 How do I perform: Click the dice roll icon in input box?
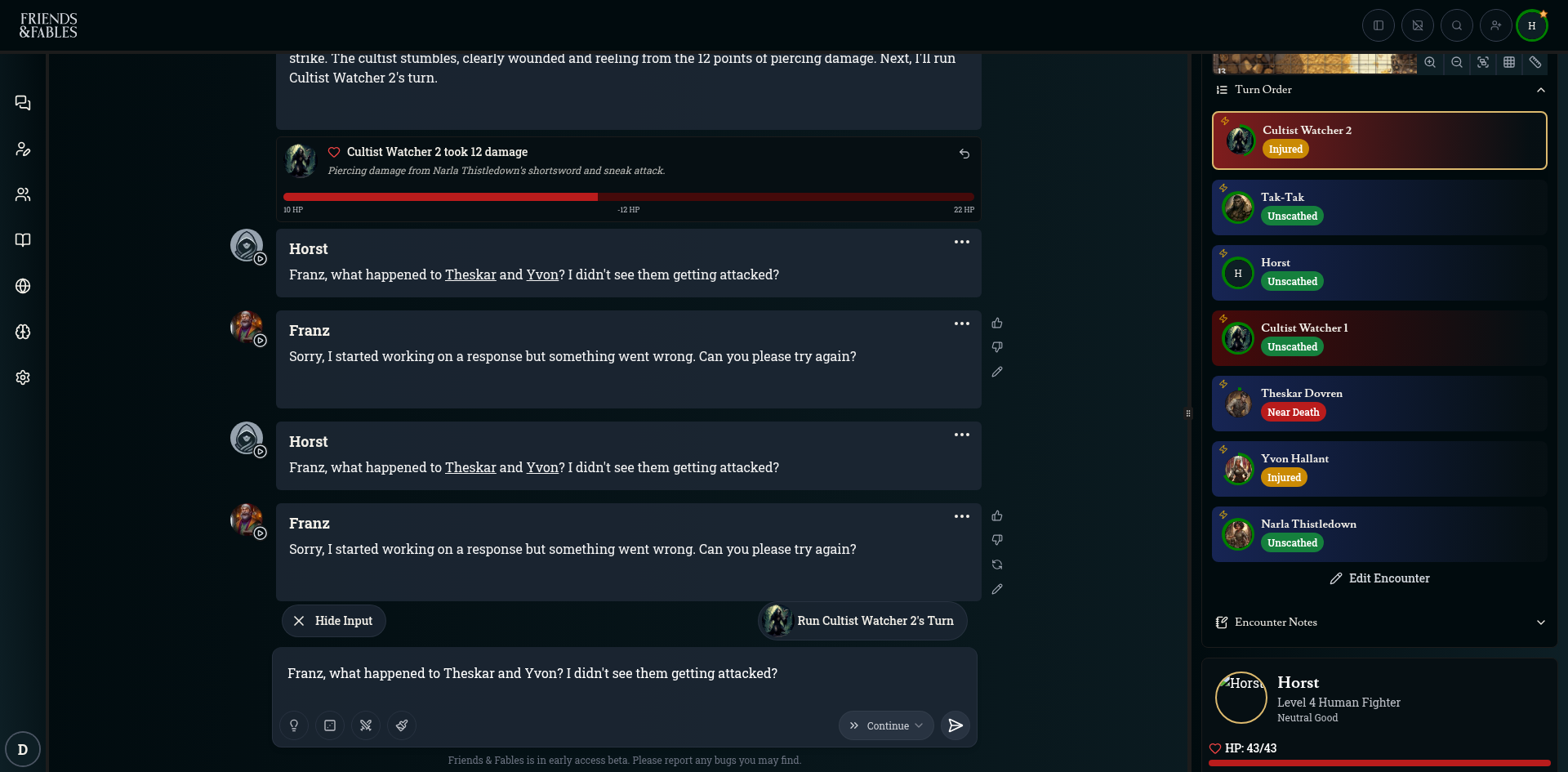[330, 725]
